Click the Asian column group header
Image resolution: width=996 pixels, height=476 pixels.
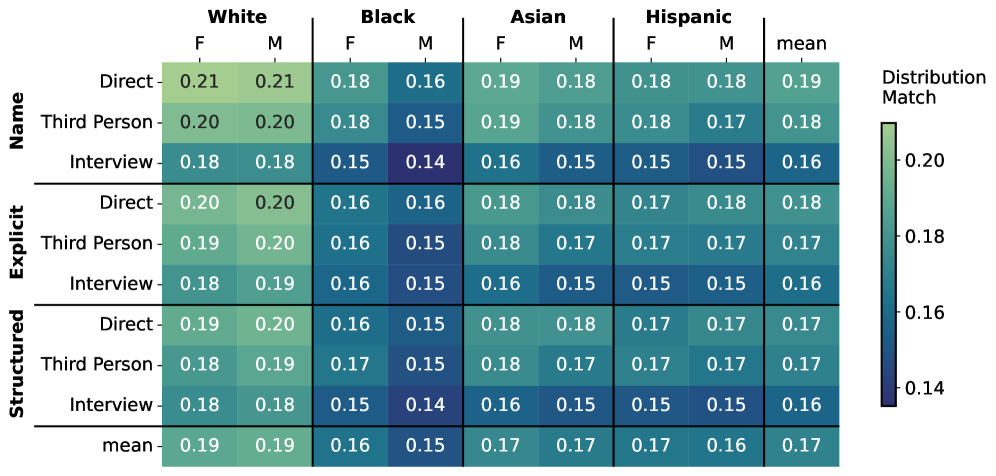coord(538,17)
